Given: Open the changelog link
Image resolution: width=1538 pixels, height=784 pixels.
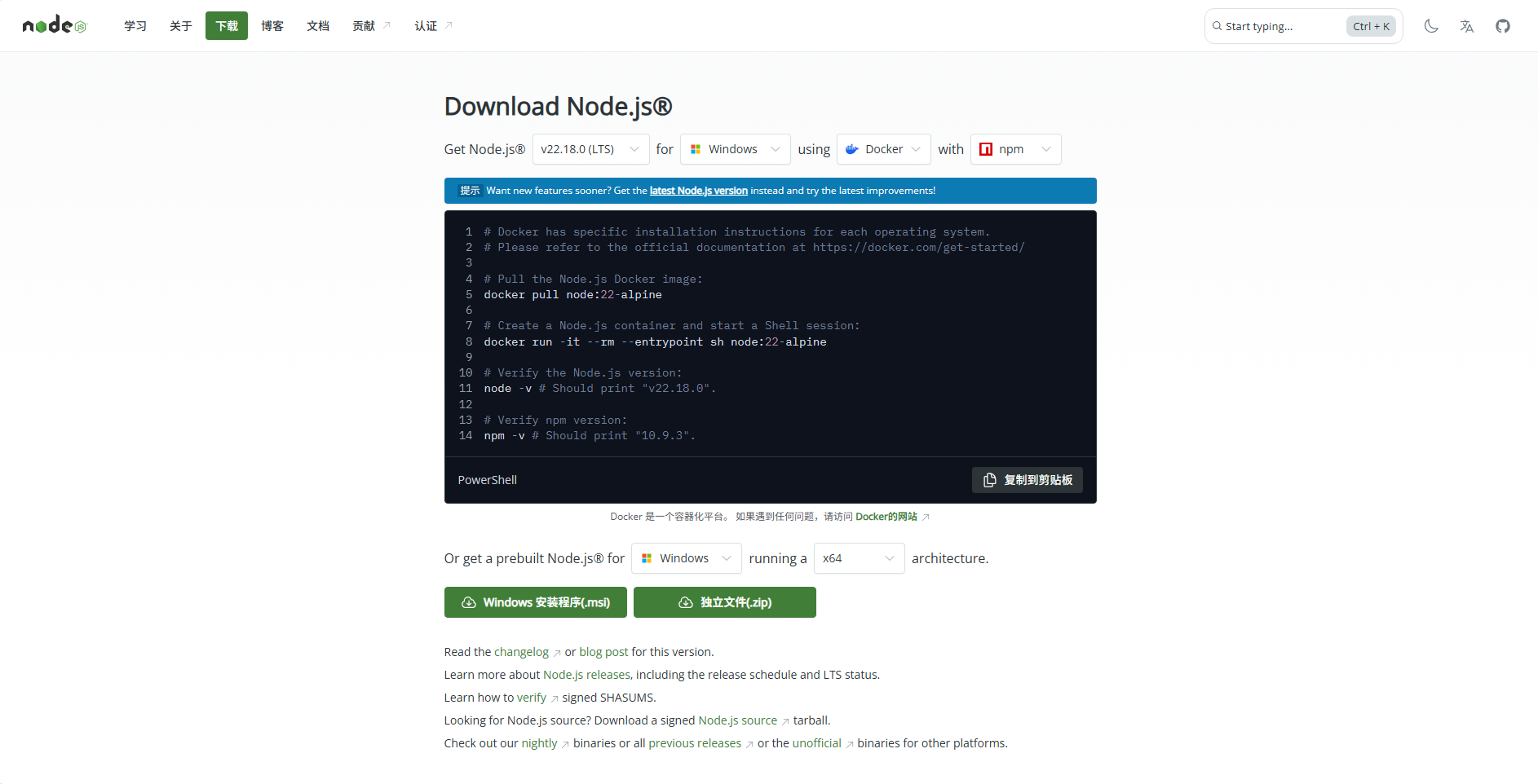Looking at the screenshot, I should [522, 651].
